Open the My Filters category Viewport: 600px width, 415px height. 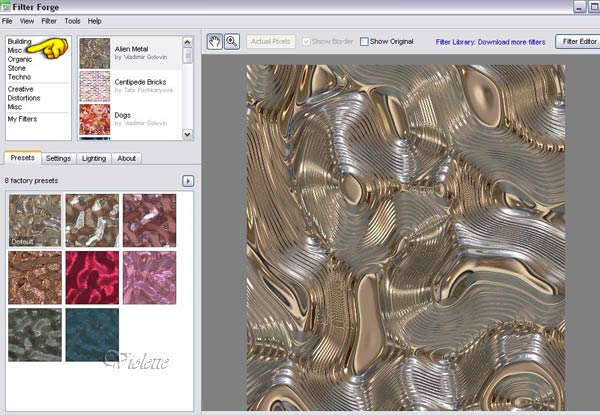pyautogui.click(x=24, y=118)
